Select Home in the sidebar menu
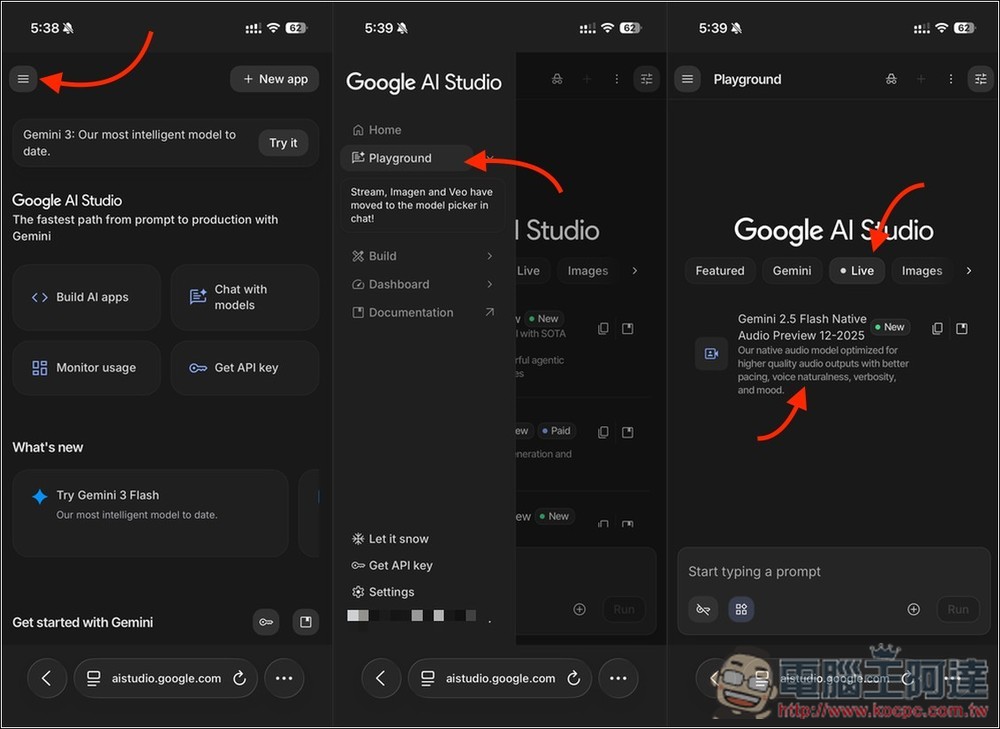Screen dimensions: 1000x729 [x=384, y=130]
